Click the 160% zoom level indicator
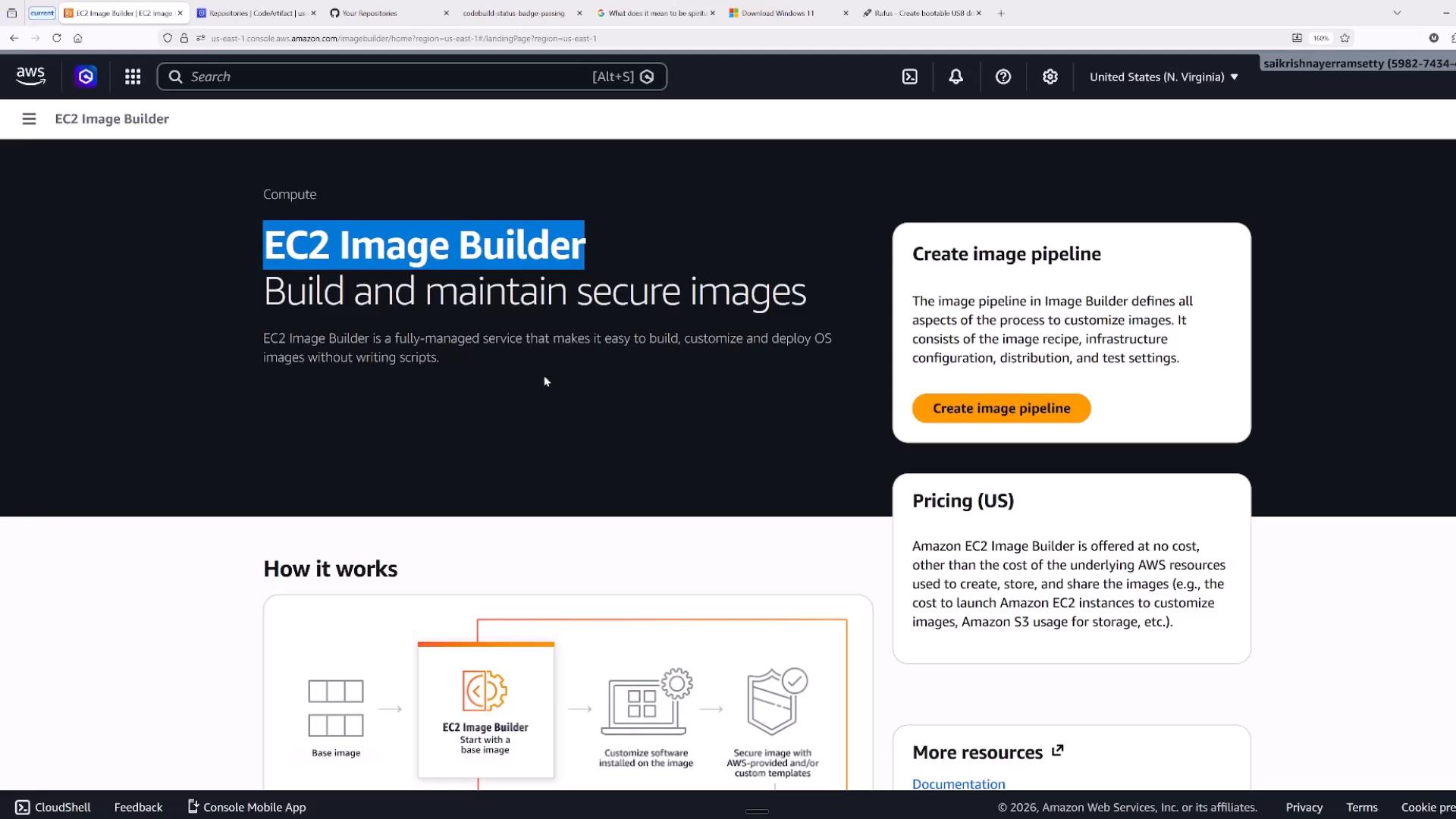Viewport: 1456px width, 819px height. point(1320,38)
